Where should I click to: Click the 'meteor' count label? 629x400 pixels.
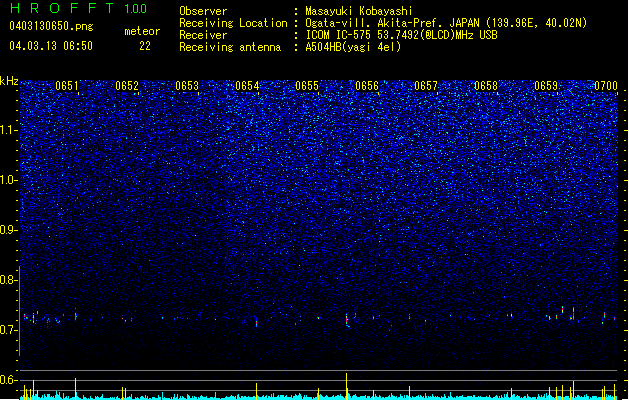click(142, 31)
